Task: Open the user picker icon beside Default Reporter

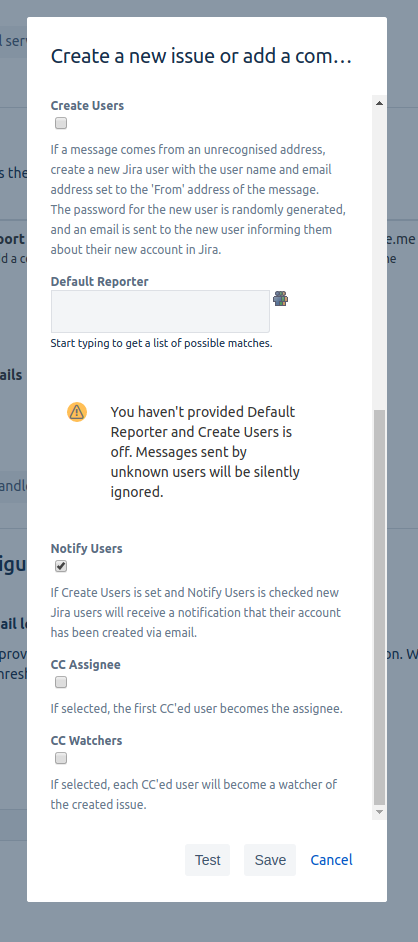Action: coord(280,299)
